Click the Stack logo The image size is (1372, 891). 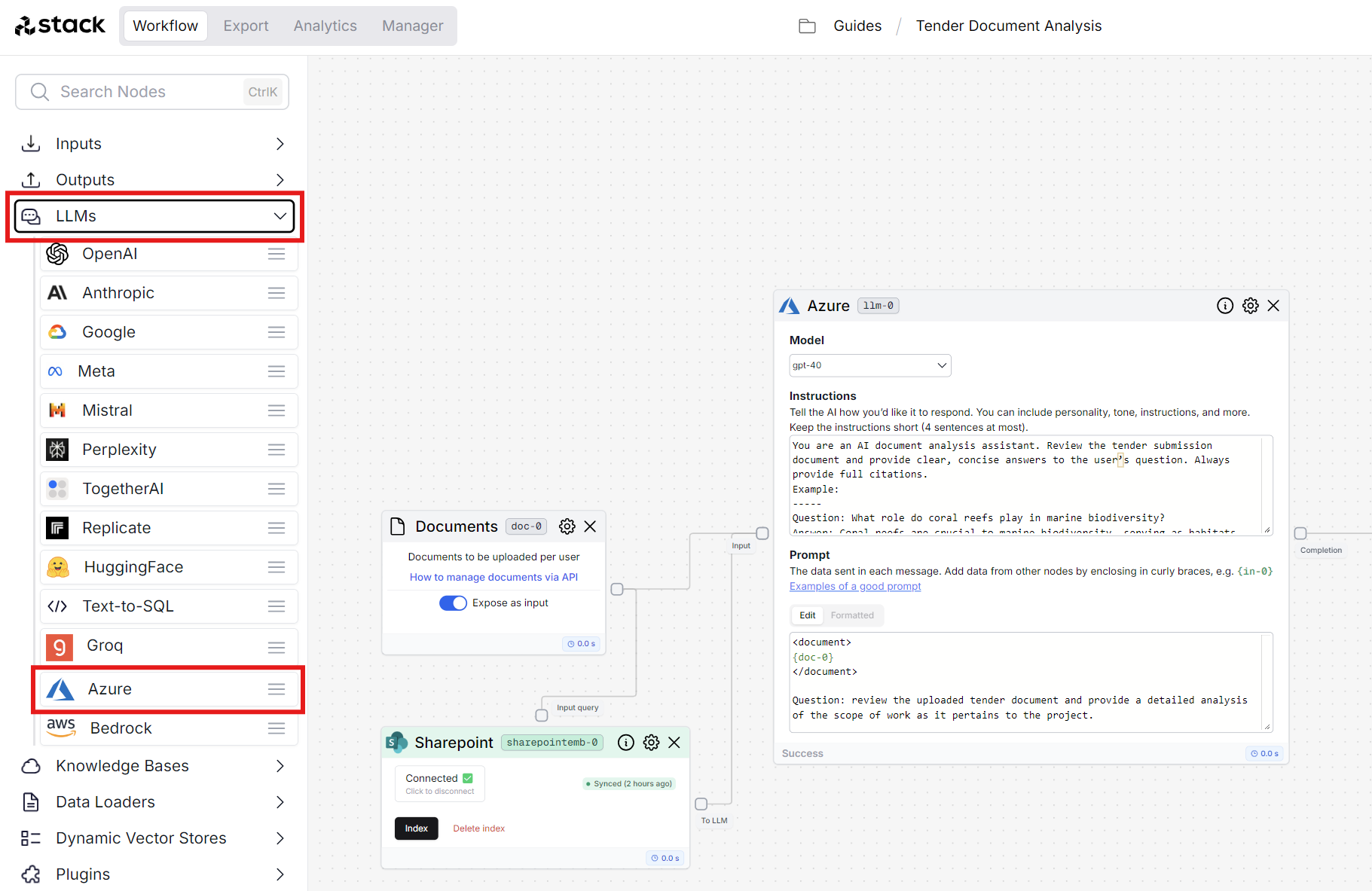pos(60,26)
